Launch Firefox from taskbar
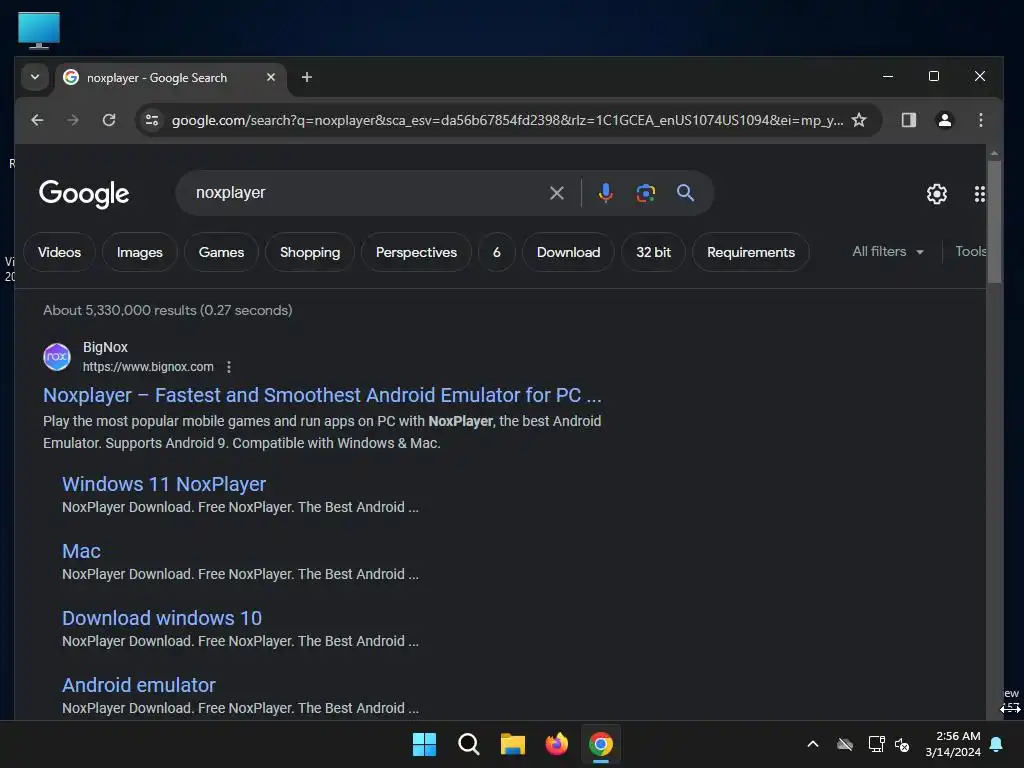This screenshot has height=768, width=1024. 556,744
